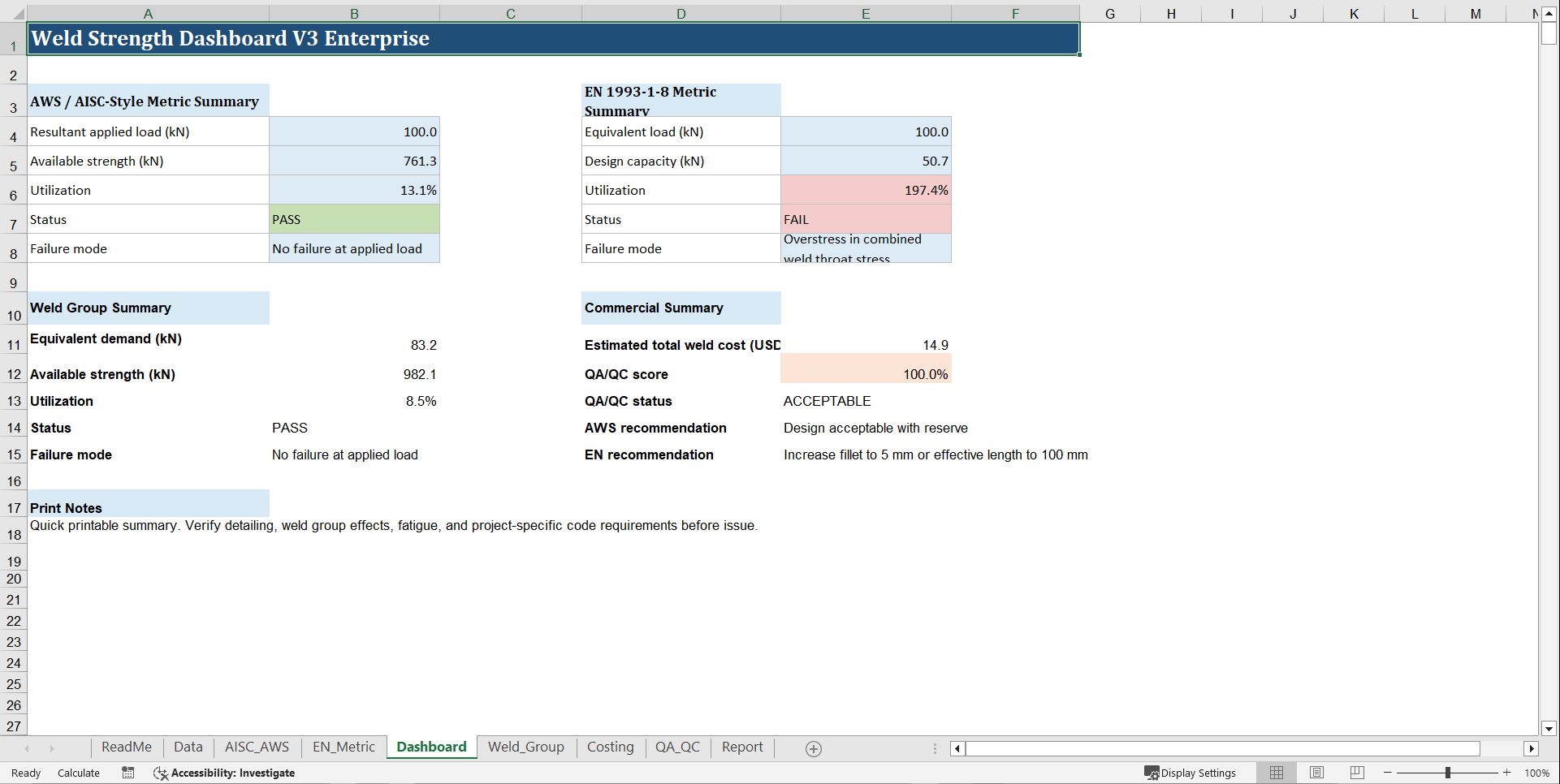
Task: Switch to Normal view in status bar
Action: tap(1276, 773)
